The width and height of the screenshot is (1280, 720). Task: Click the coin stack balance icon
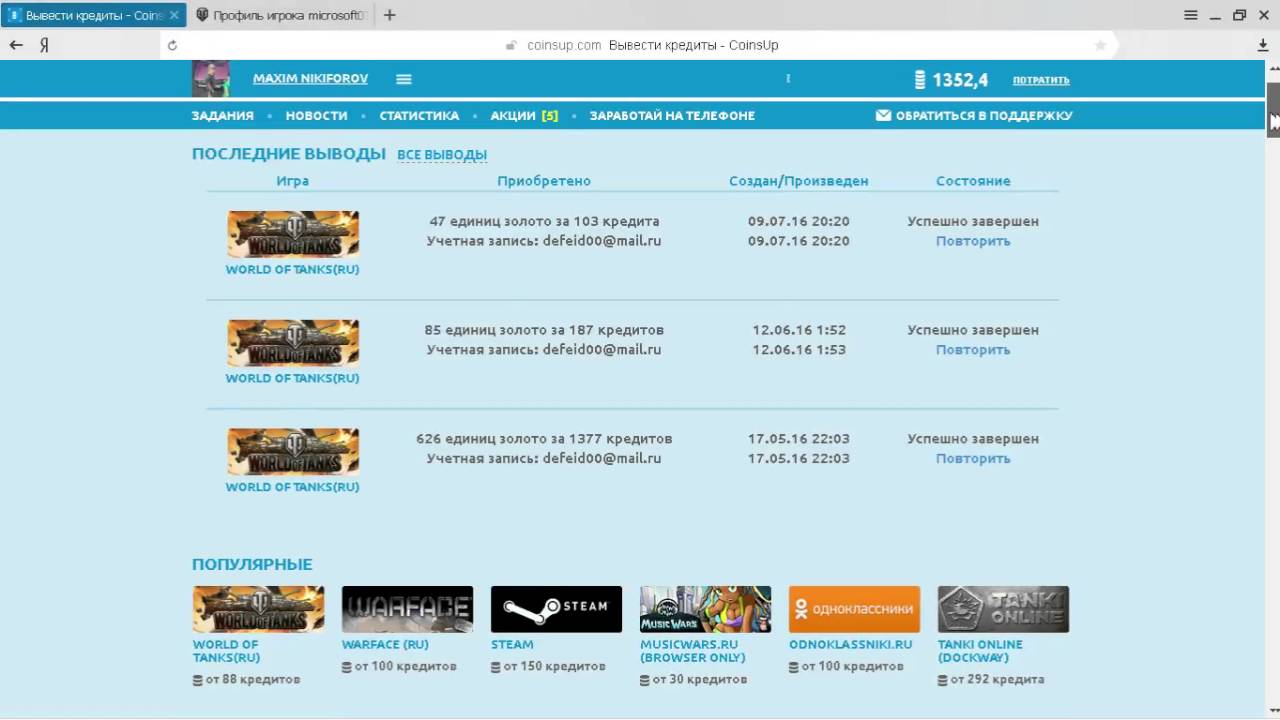tap(920, 80)
